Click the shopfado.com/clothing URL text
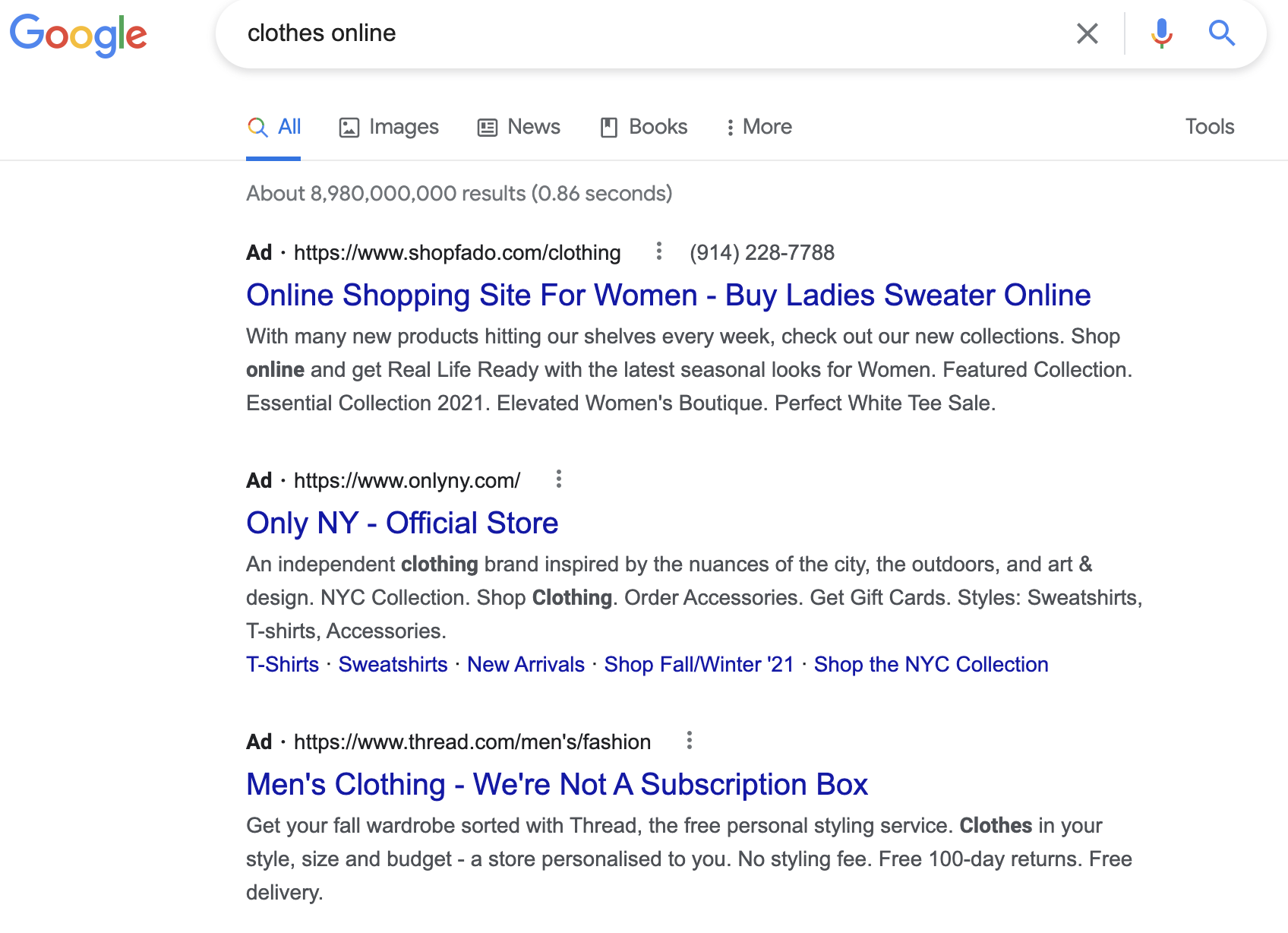 tap(457, 252)
